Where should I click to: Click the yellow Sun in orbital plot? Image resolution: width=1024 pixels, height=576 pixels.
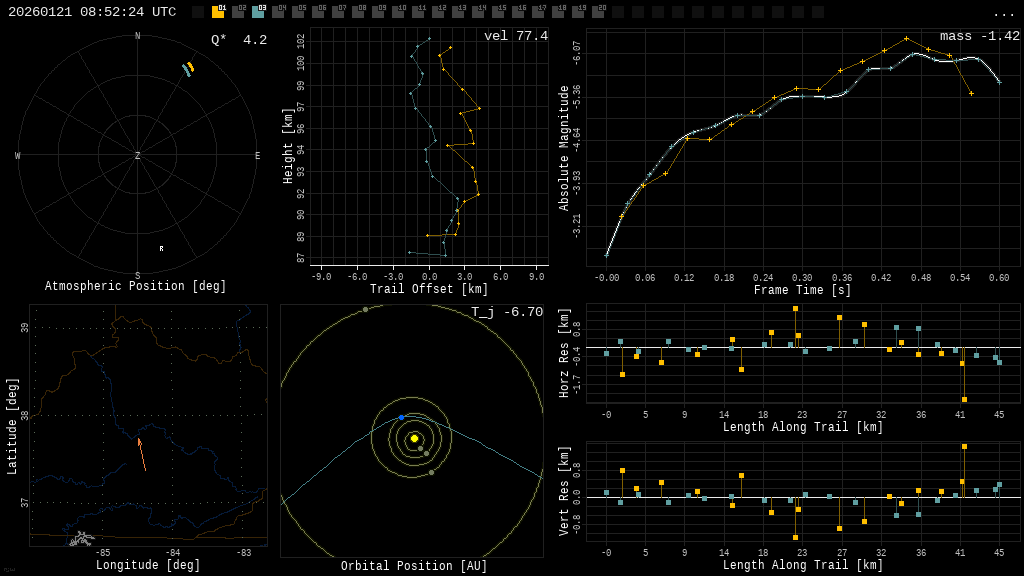[x=414, y=438]
